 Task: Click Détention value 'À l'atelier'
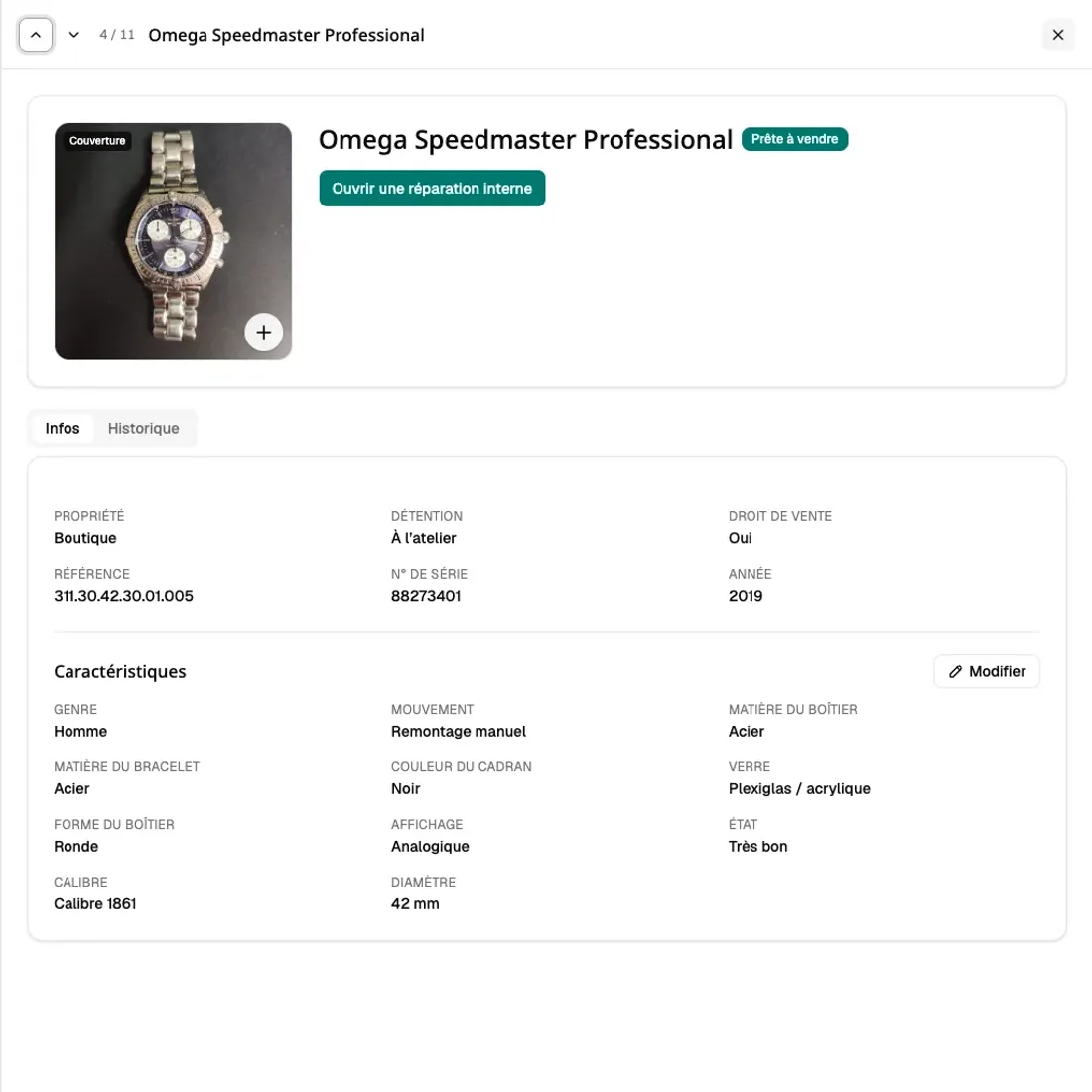point(424,538)
